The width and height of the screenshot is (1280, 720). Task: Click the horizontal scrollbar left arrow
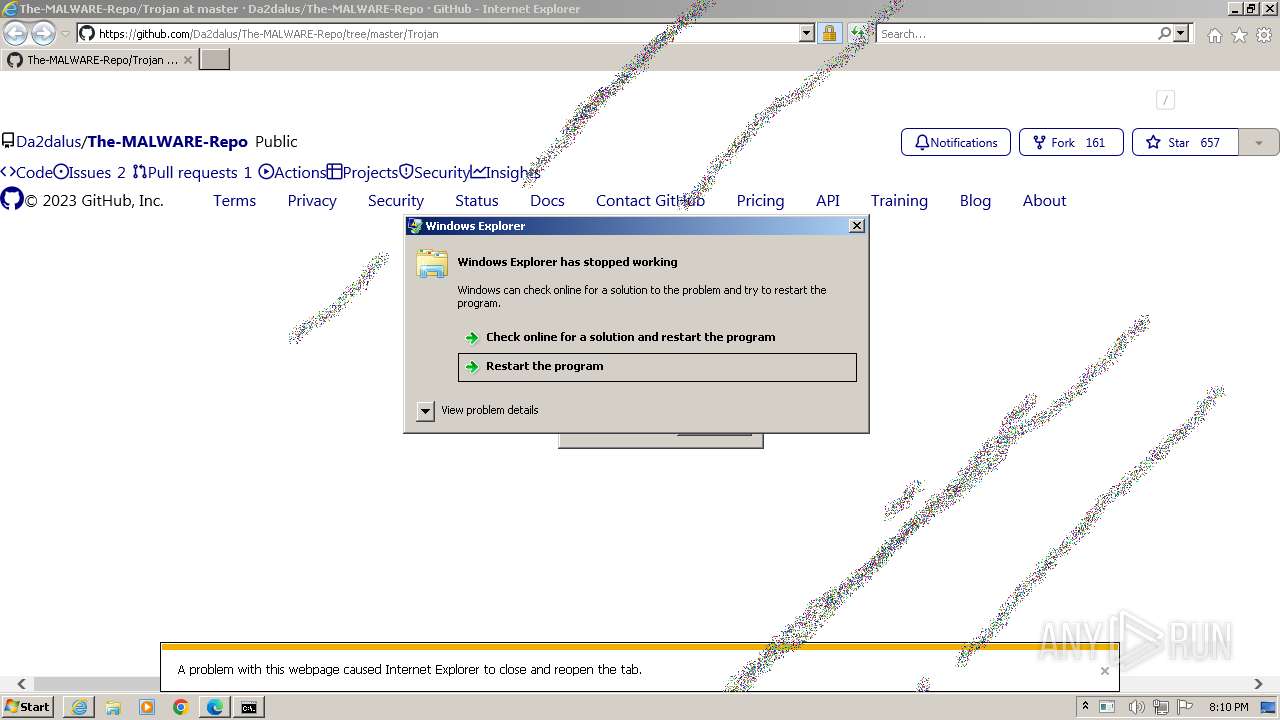pyautogui.click(x=21, y=684)
